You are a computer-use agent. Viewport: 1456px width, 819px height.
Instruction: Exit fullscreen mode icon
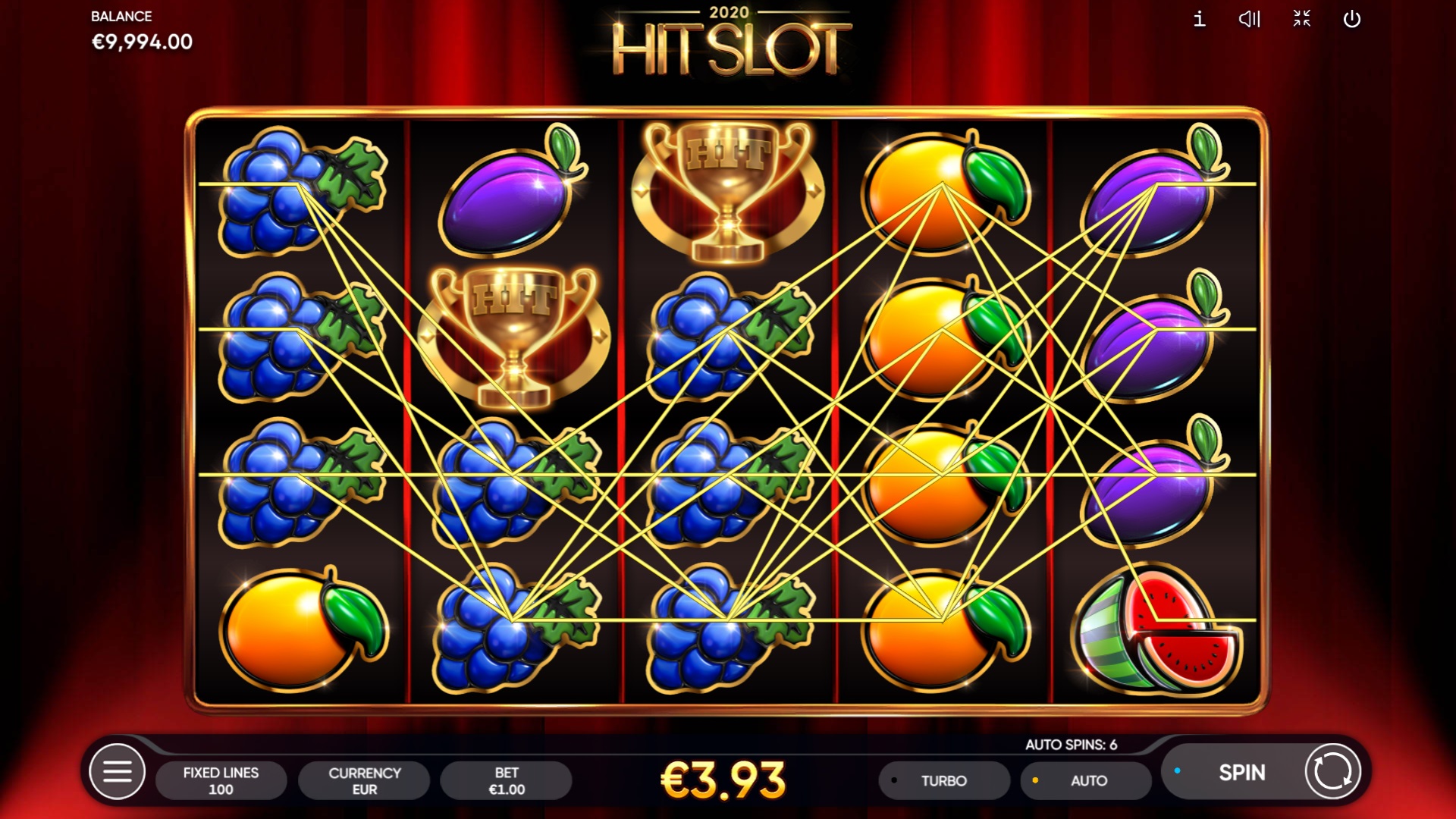(1301, 19)
